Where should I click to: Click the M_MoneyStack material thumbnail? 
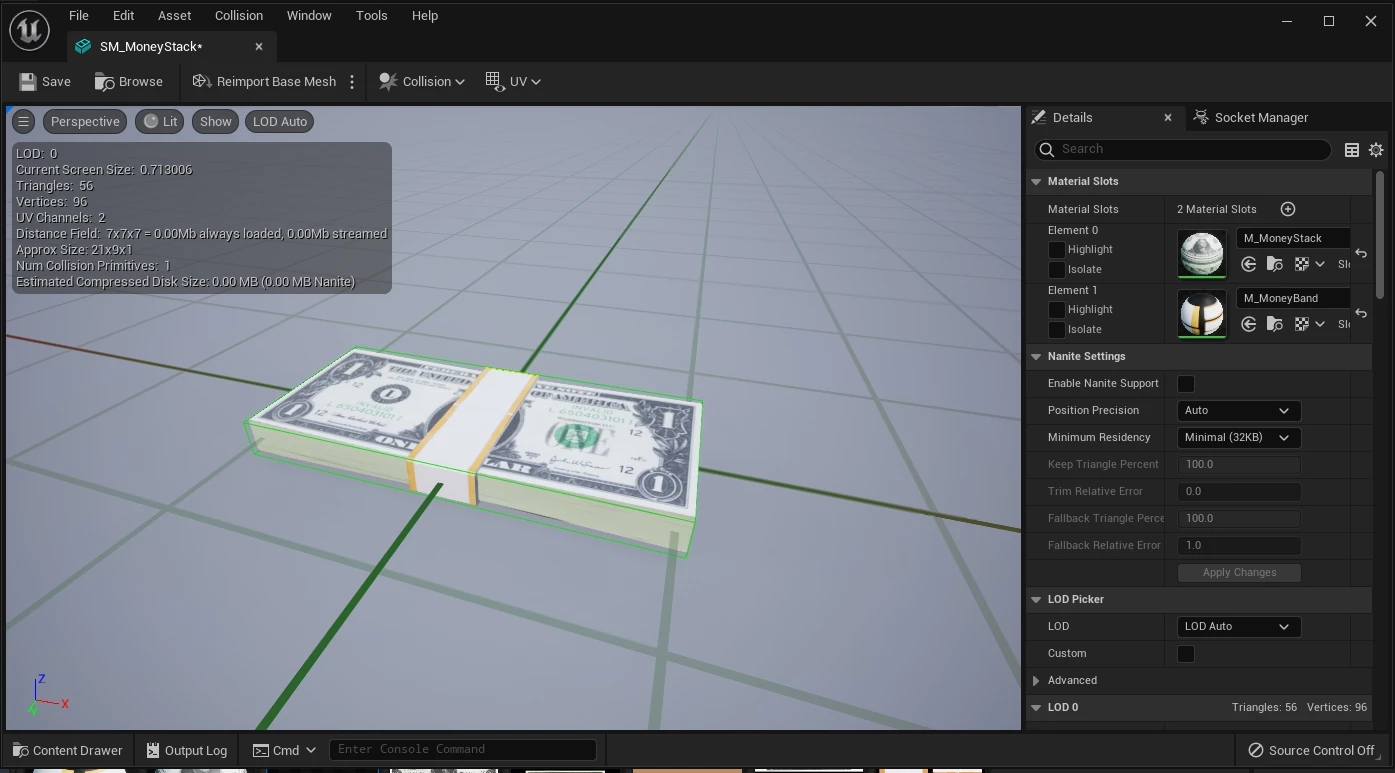pos(1202,254)
